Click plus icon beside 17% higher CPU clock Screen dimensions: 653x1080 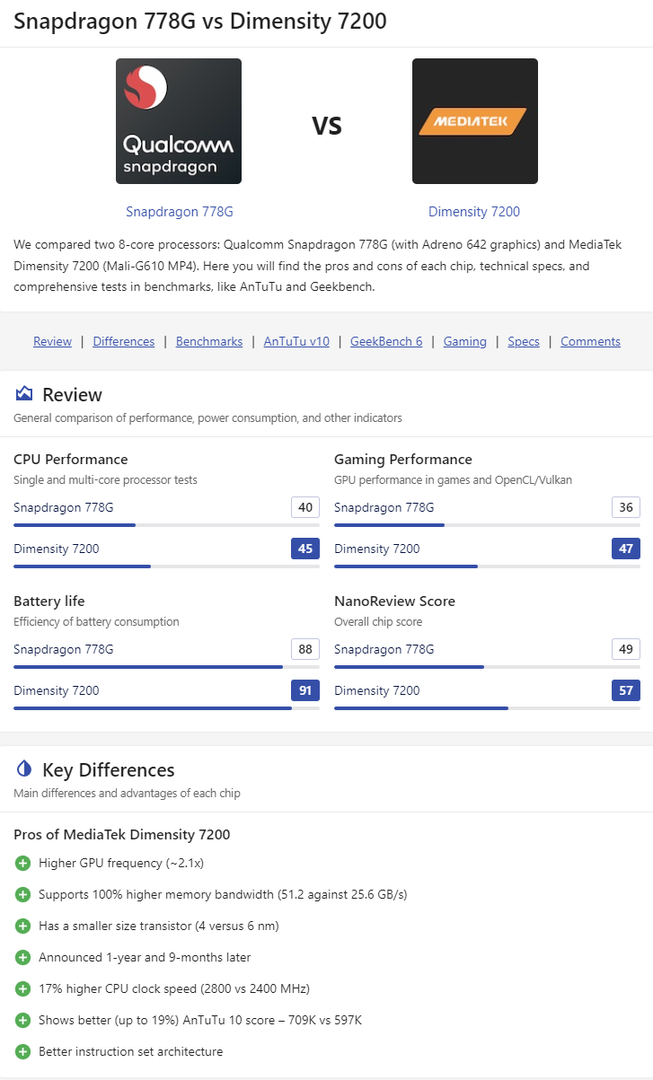[x=23, y=989]
